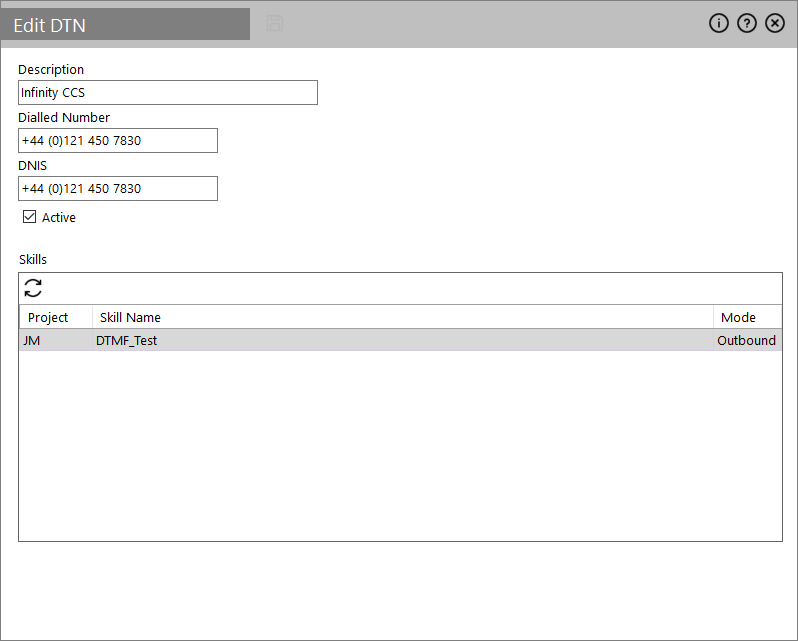Click the Mode column header

click(738, 317)
